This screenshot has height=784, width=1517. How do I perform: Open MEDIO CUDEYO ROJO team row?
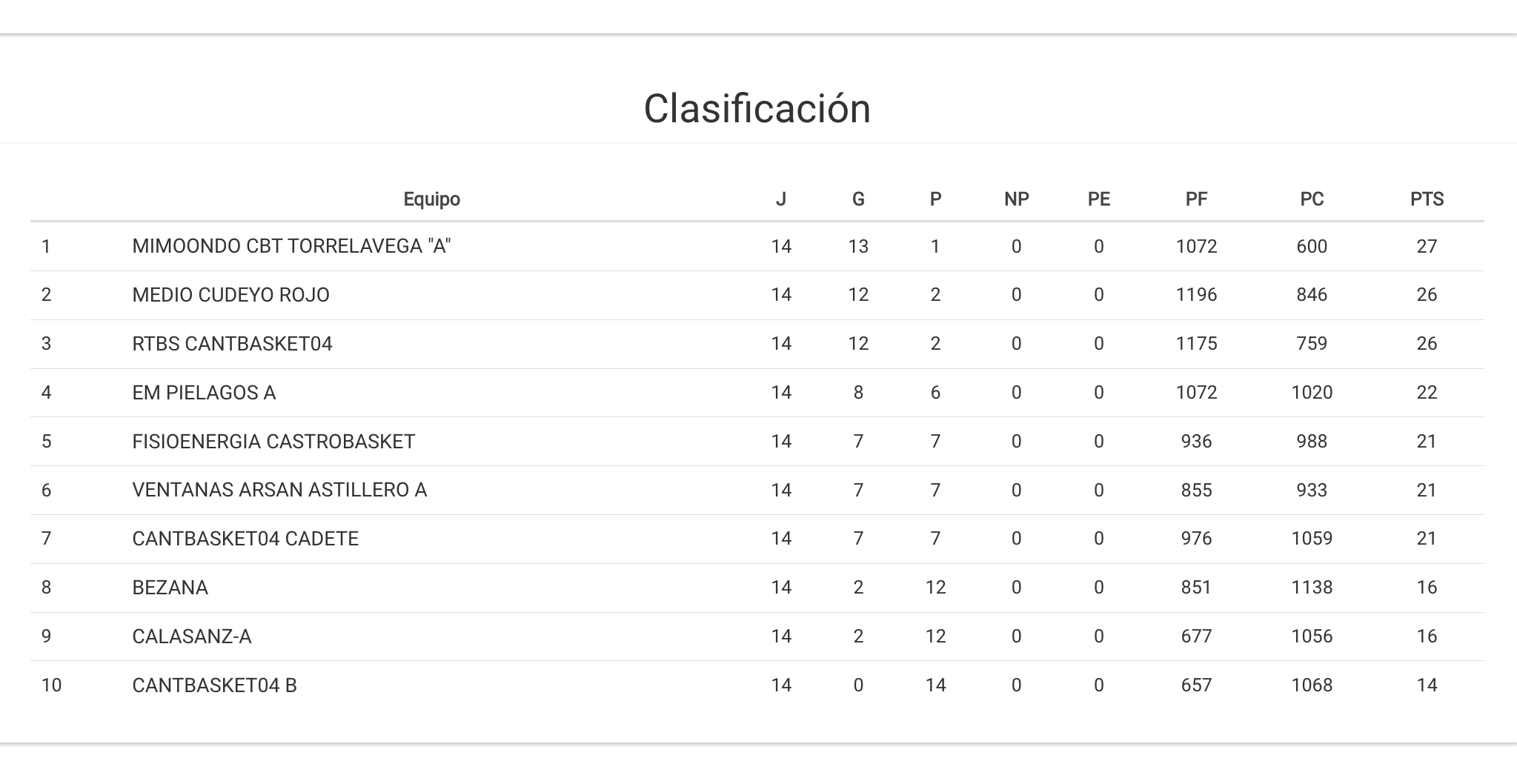click(230, 295)
